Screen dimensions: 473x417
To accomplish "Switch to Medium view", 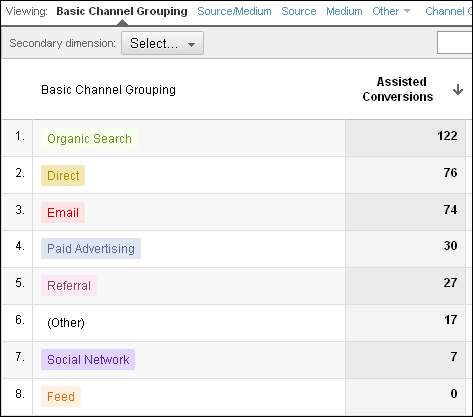I will 344,11.
